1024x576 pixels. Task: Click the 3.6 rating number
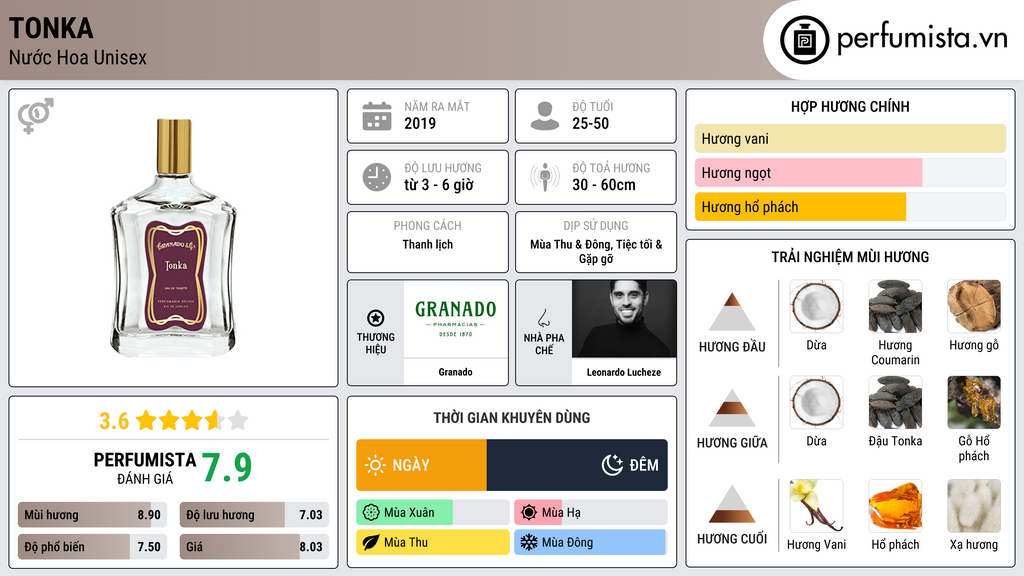[x=114, y=421]
